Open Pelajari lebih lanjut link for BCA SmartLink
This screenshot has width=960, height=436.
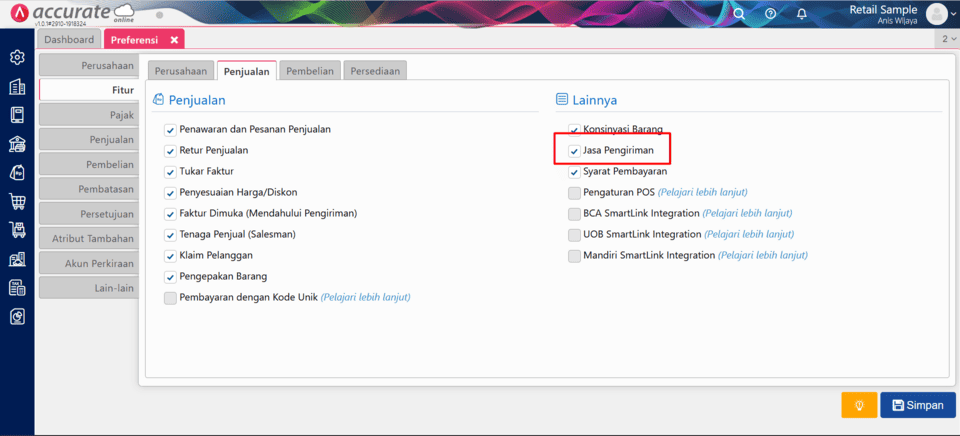[747, 213]
